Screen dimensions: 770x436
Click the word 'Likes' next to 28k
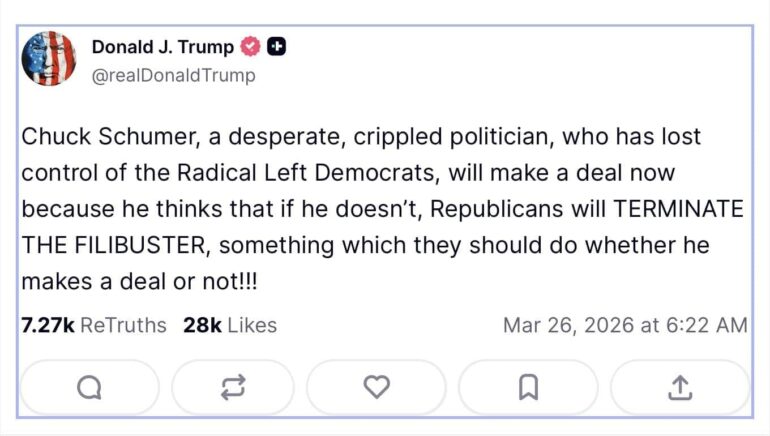pos(251,325)
